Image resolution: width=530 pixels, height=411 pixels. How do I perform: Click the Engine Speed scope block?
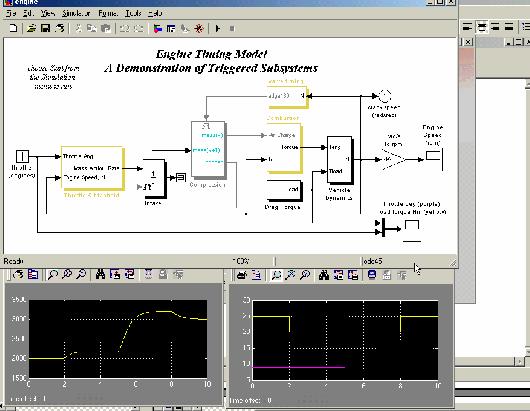[434, 160]
